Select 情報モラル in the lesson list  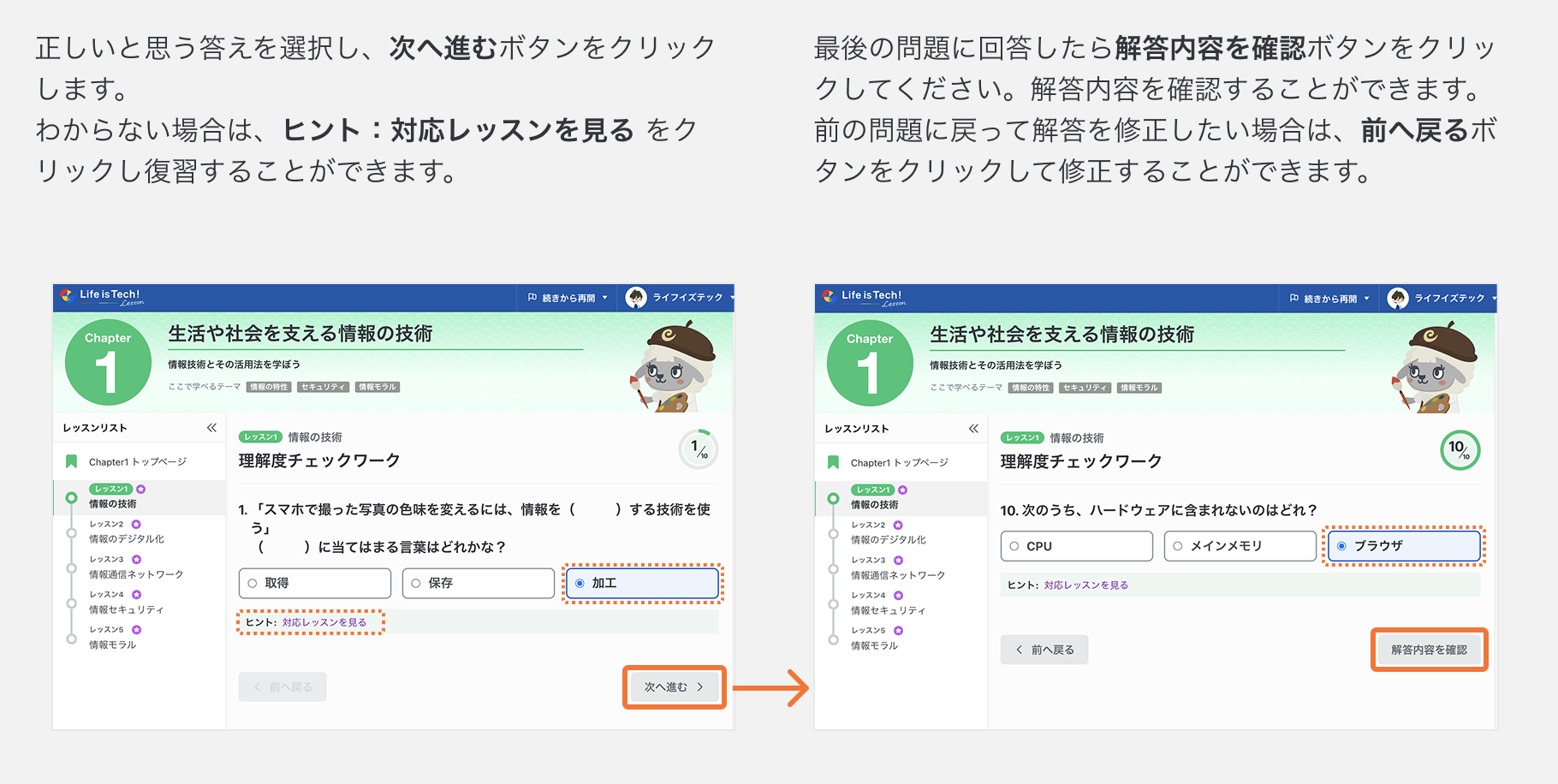pyautogui.click(x=111, y=644)
